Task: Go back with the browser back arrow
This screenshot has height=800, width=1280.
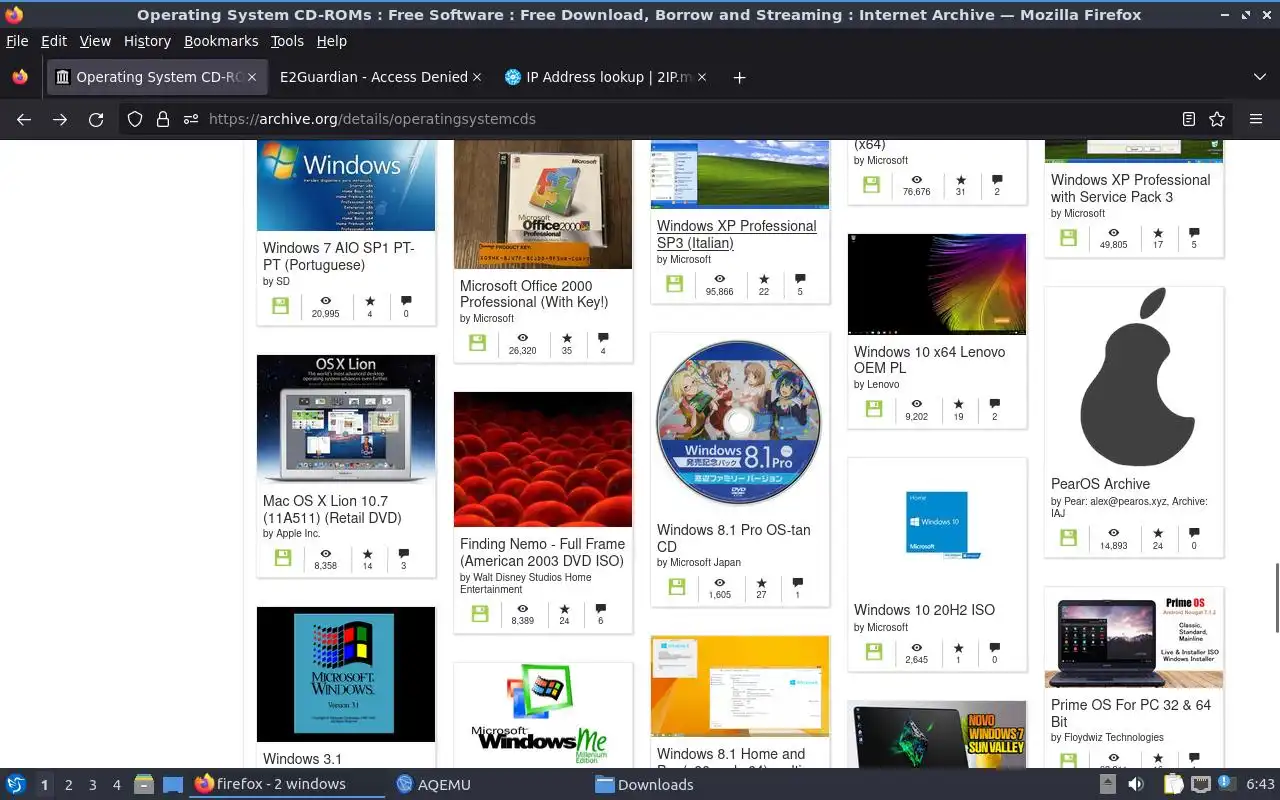Action: (24, 119)
